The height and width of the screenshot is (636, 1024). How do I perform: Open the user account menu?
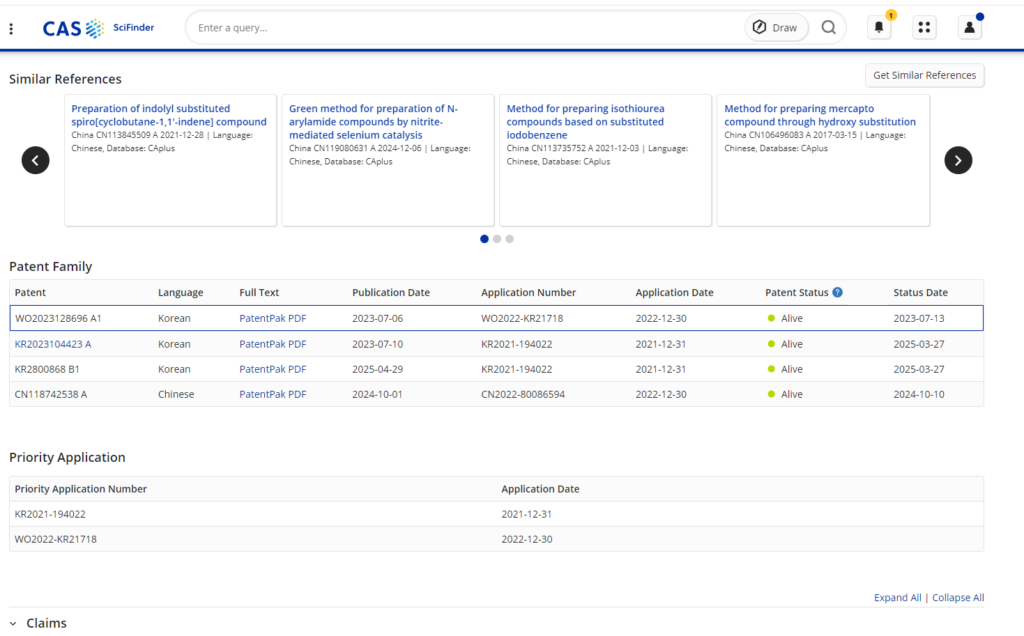[969, 28]
